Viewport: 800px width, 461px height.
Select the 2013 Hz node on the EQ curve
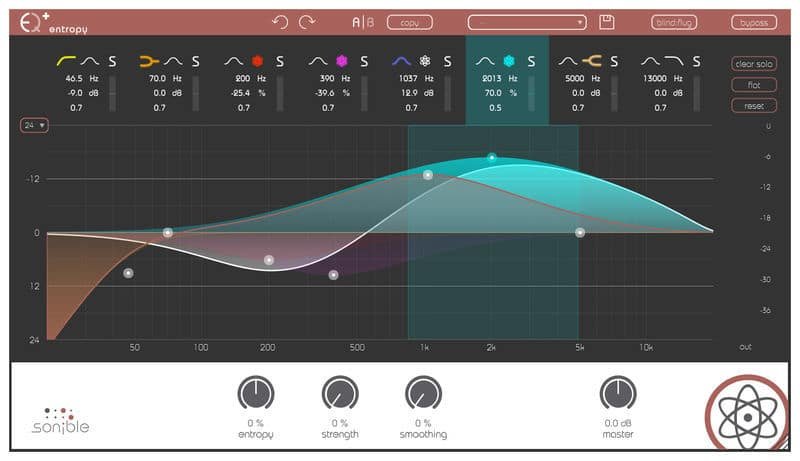[491, 158]
